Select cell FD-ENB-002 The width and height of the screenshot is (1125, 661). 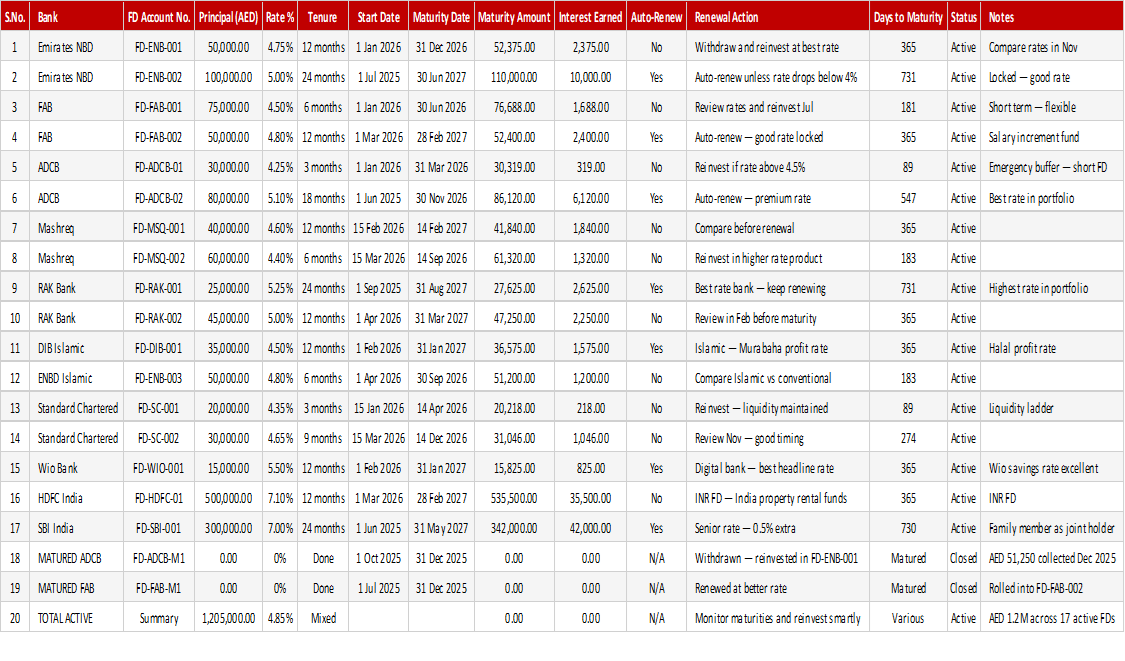159,78
